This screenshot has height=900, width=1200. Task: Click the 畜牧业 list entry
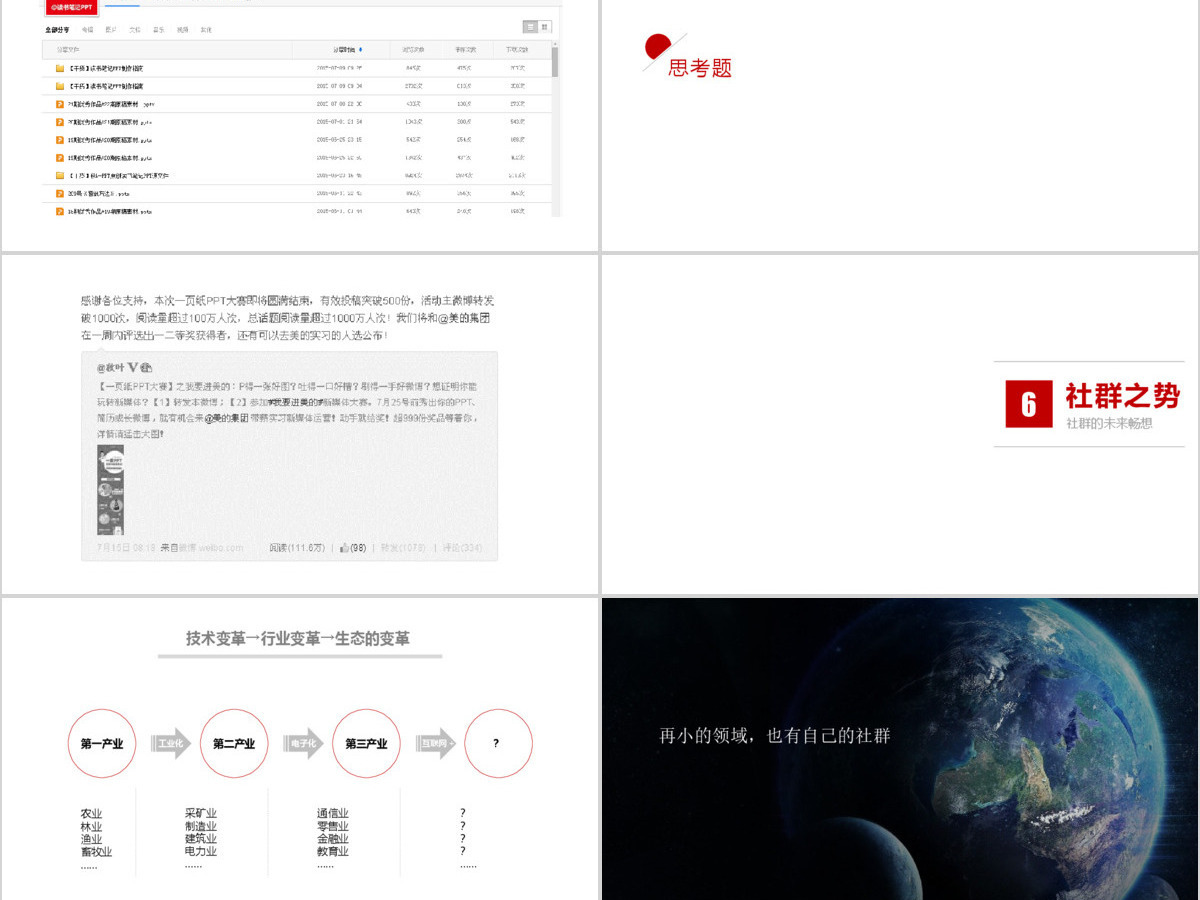96,852
